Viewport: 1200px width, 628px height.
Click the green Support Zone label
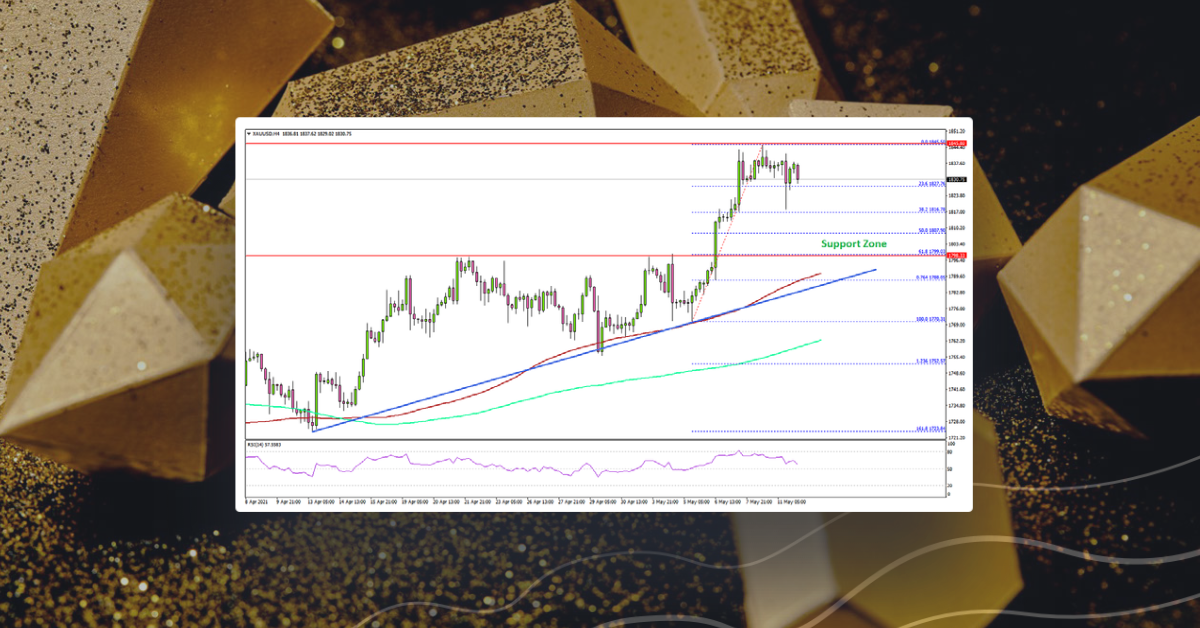click(x=855, y=243)
